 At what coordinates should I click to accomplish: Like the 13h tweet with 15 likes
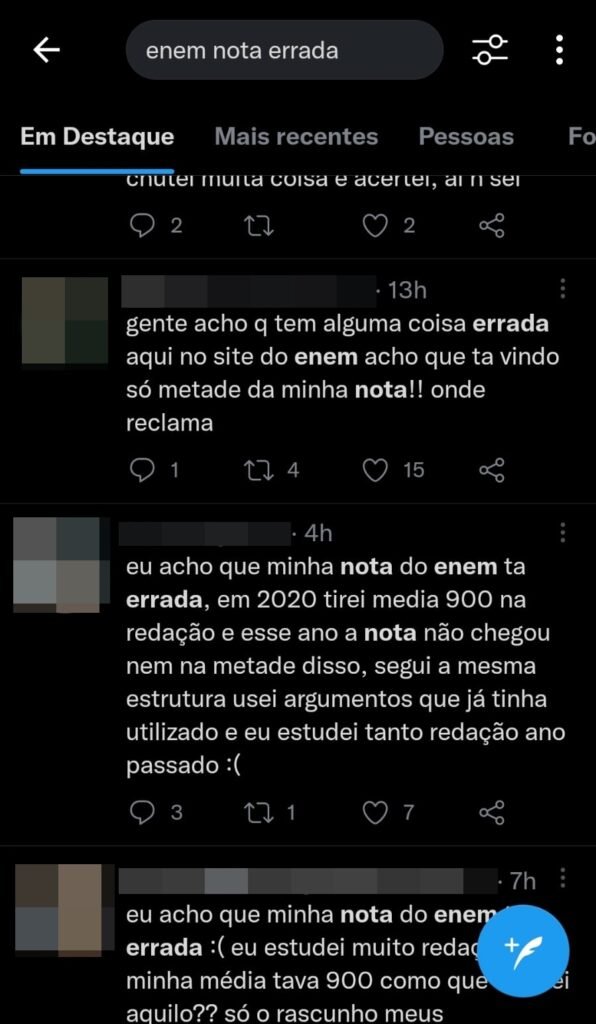point(375,470)
